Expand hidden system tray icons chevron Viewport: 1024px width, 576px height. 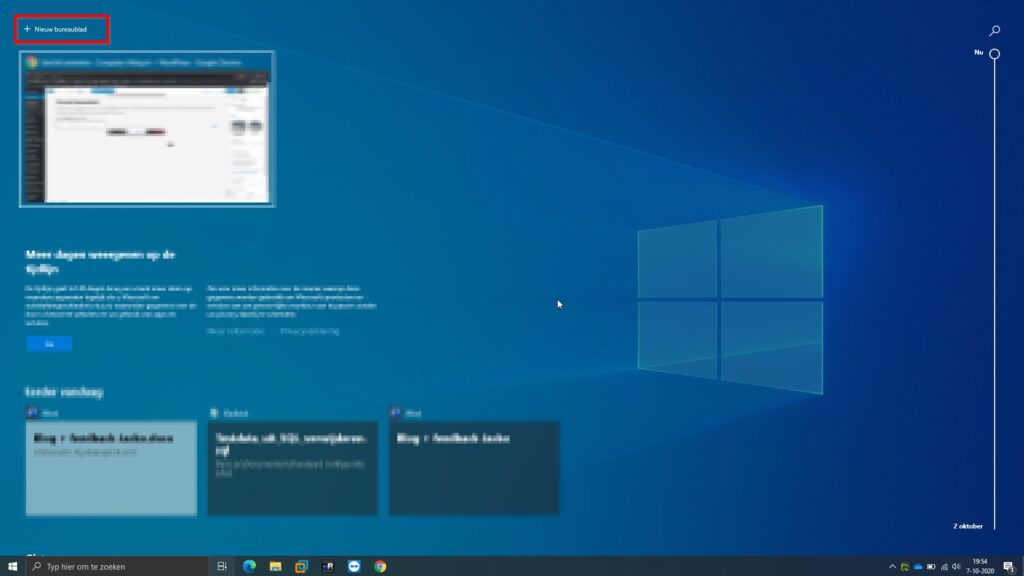tap(892, 567)
